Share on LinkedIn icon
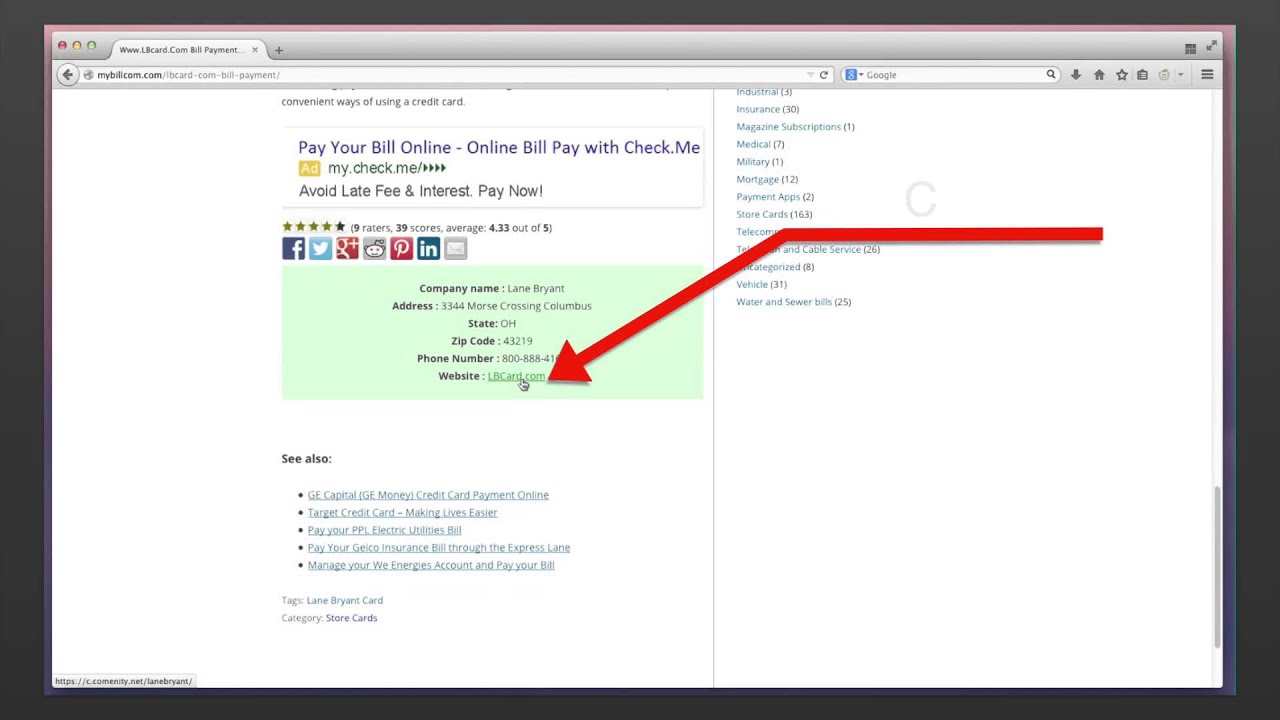 pyautogui.click(x=428, y=249)
